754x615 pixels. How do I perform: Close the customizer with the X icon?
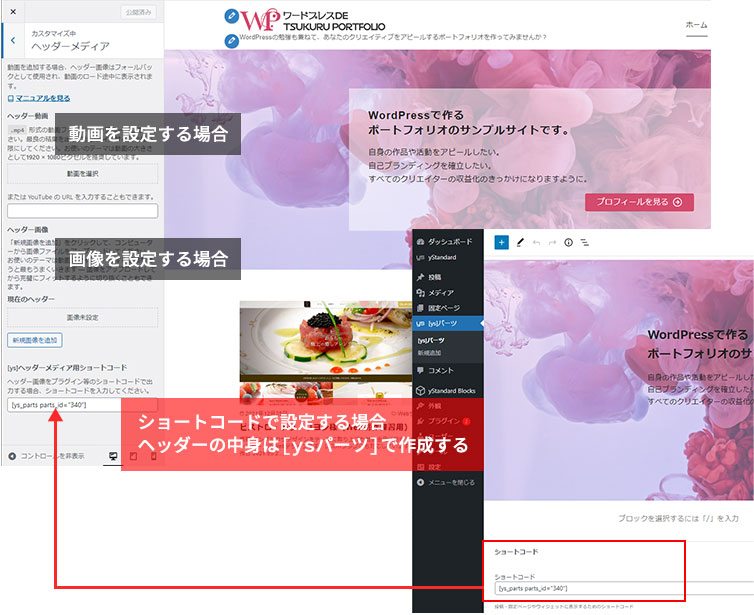point(13,12)
